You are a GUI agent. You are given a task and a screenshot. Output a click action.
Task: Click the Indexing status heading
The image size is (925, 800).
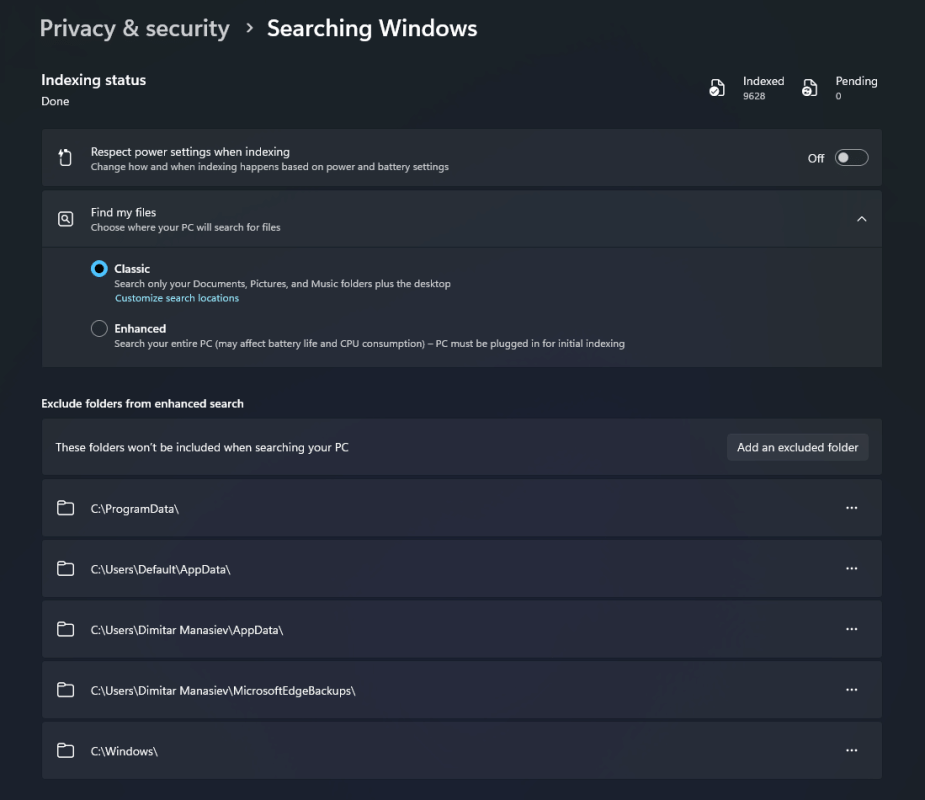pyautogui.click(x=93, y=80)
